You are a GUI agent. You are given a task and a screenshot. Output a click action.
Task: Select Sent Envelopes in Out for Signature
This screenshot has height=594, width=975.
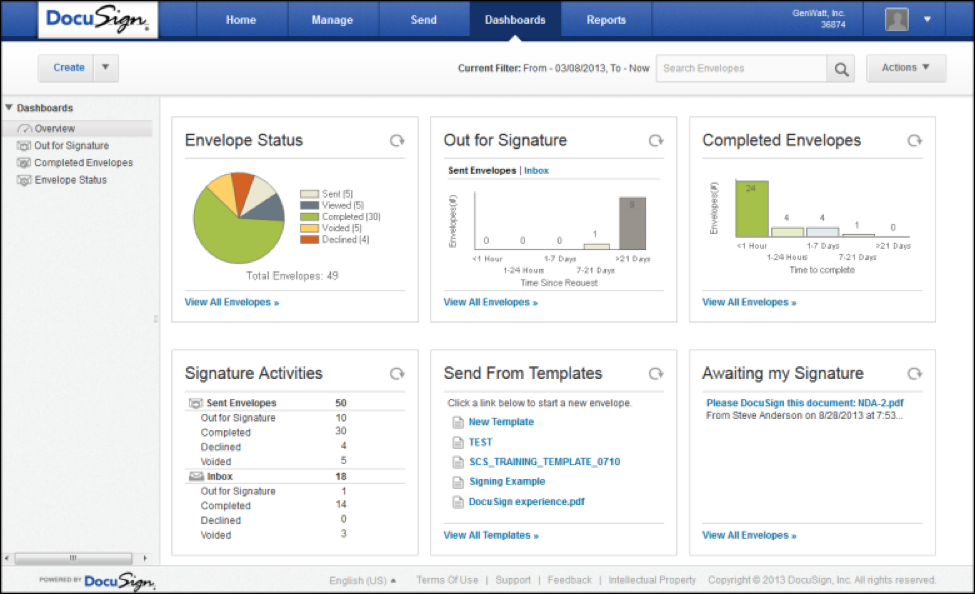pyautogui.click(x=482, y=170)
